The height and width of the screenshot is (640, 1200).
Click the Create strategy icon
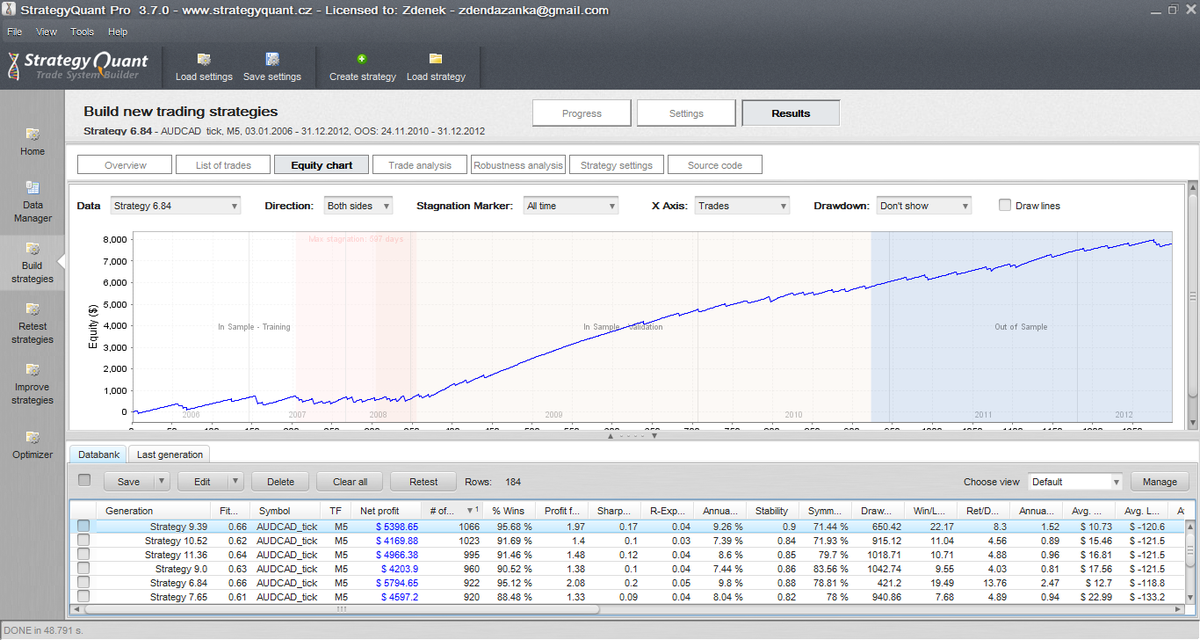tap(362, 60)
